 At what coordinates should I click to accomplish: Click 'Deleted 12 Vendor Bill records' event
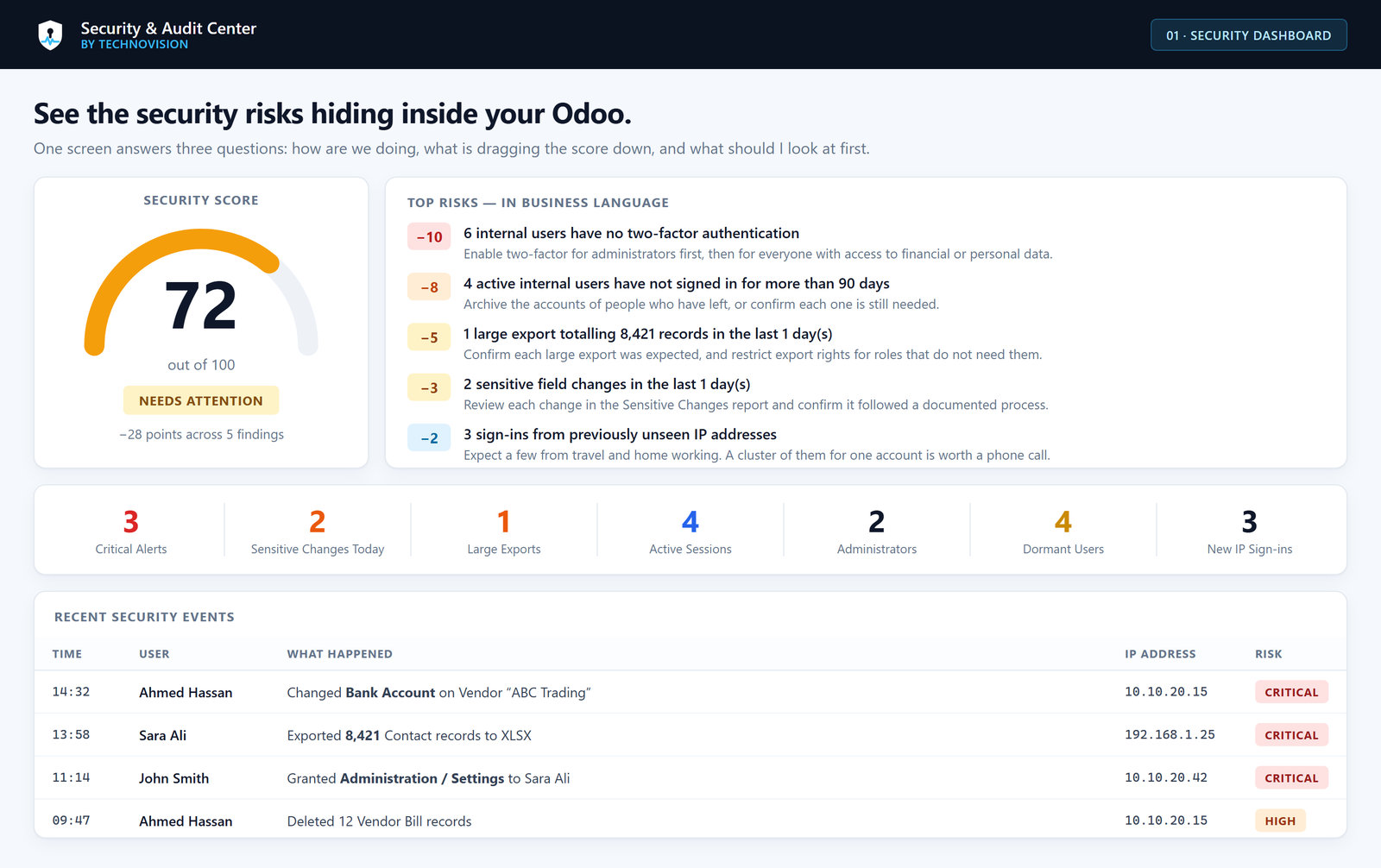coord(379,821)
